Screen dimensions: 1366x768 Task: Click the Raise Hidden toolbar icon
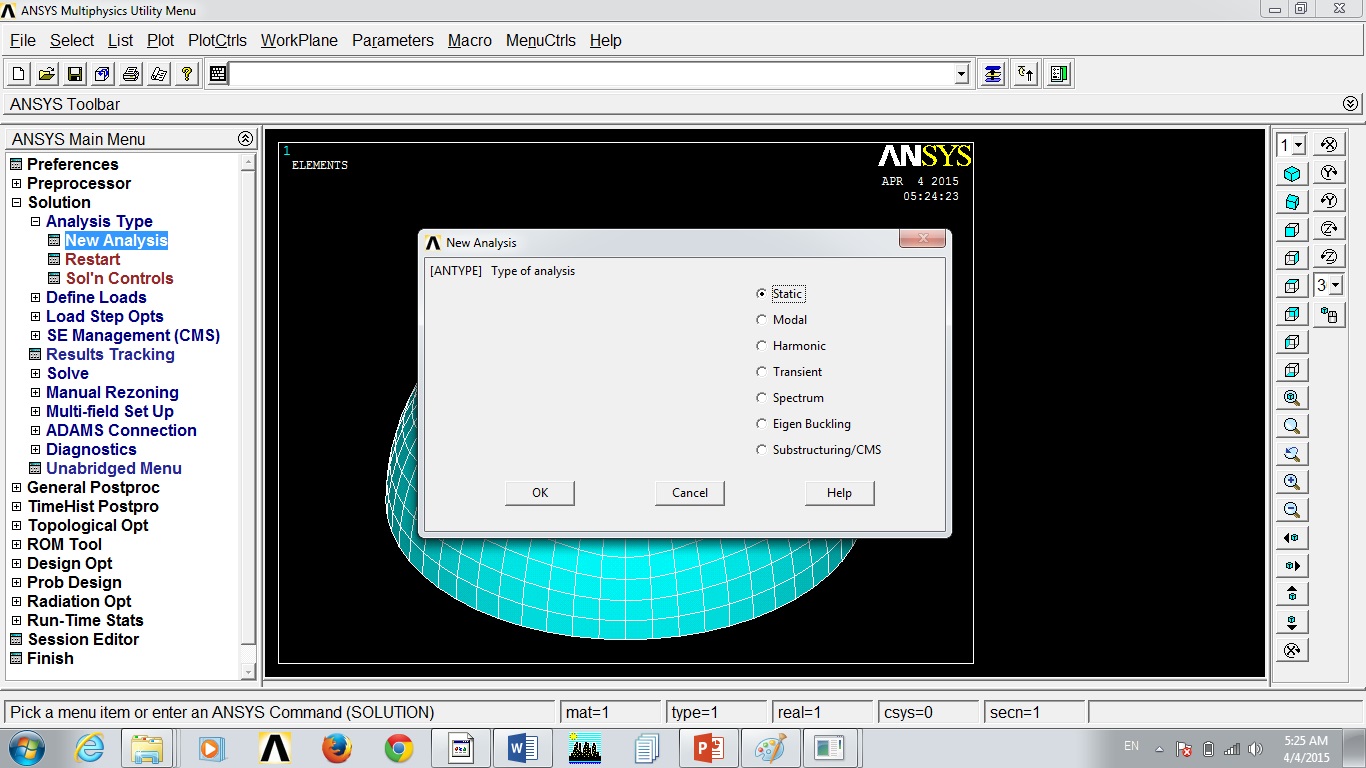992,74
